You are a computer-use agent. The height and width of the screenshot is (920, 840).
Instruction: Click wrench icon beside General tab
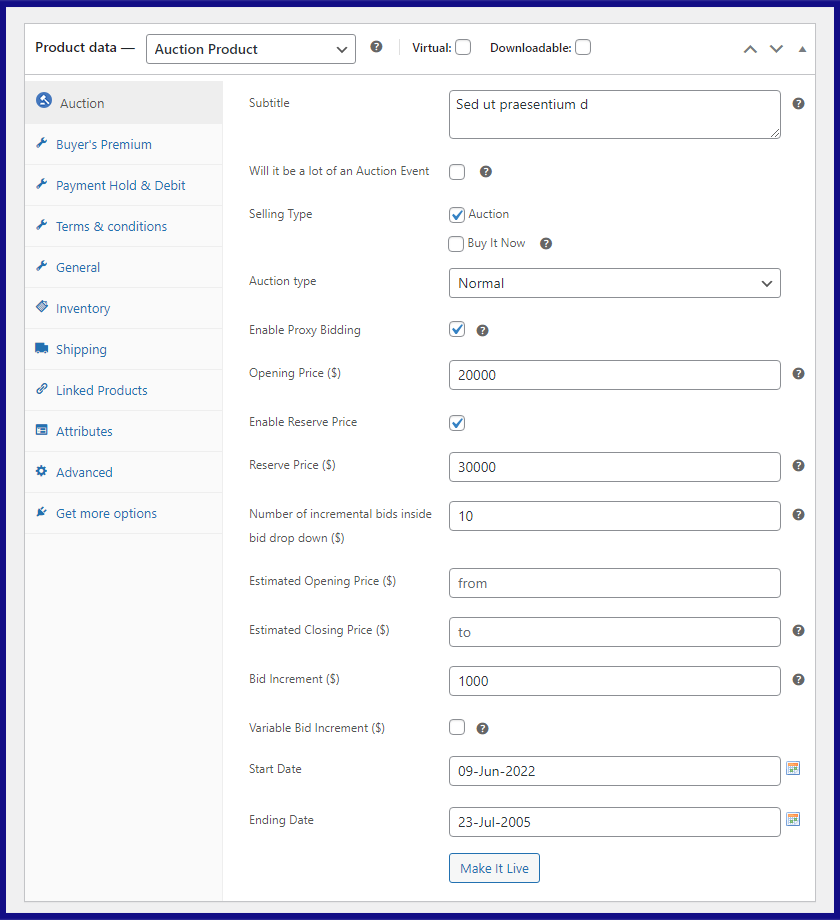(x=42, y=266)
